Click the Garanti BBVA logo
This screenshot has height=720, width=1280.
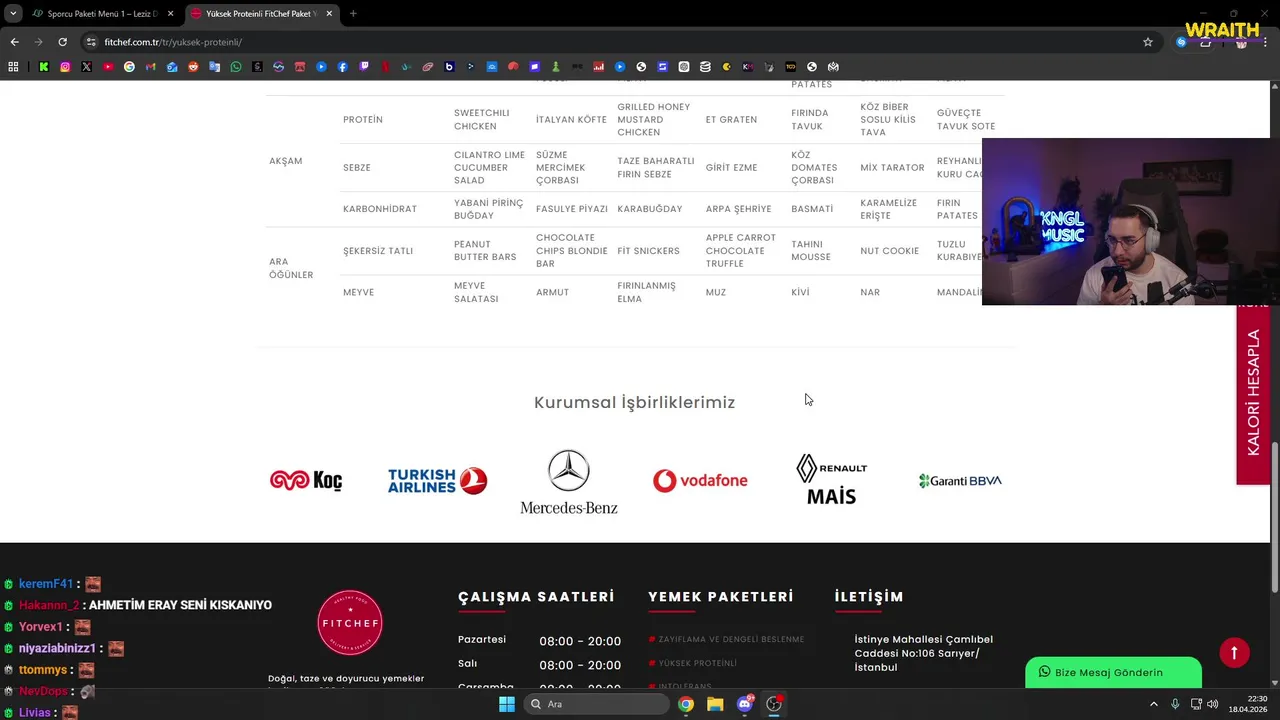[x=960, y=481]
